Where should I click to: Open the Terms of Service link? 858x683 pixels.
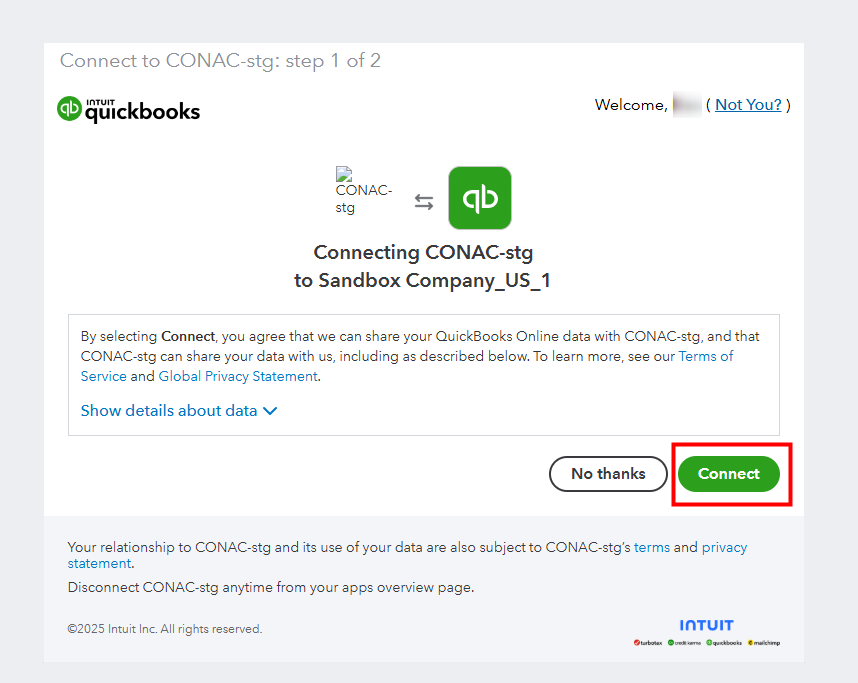pos(706,356)
